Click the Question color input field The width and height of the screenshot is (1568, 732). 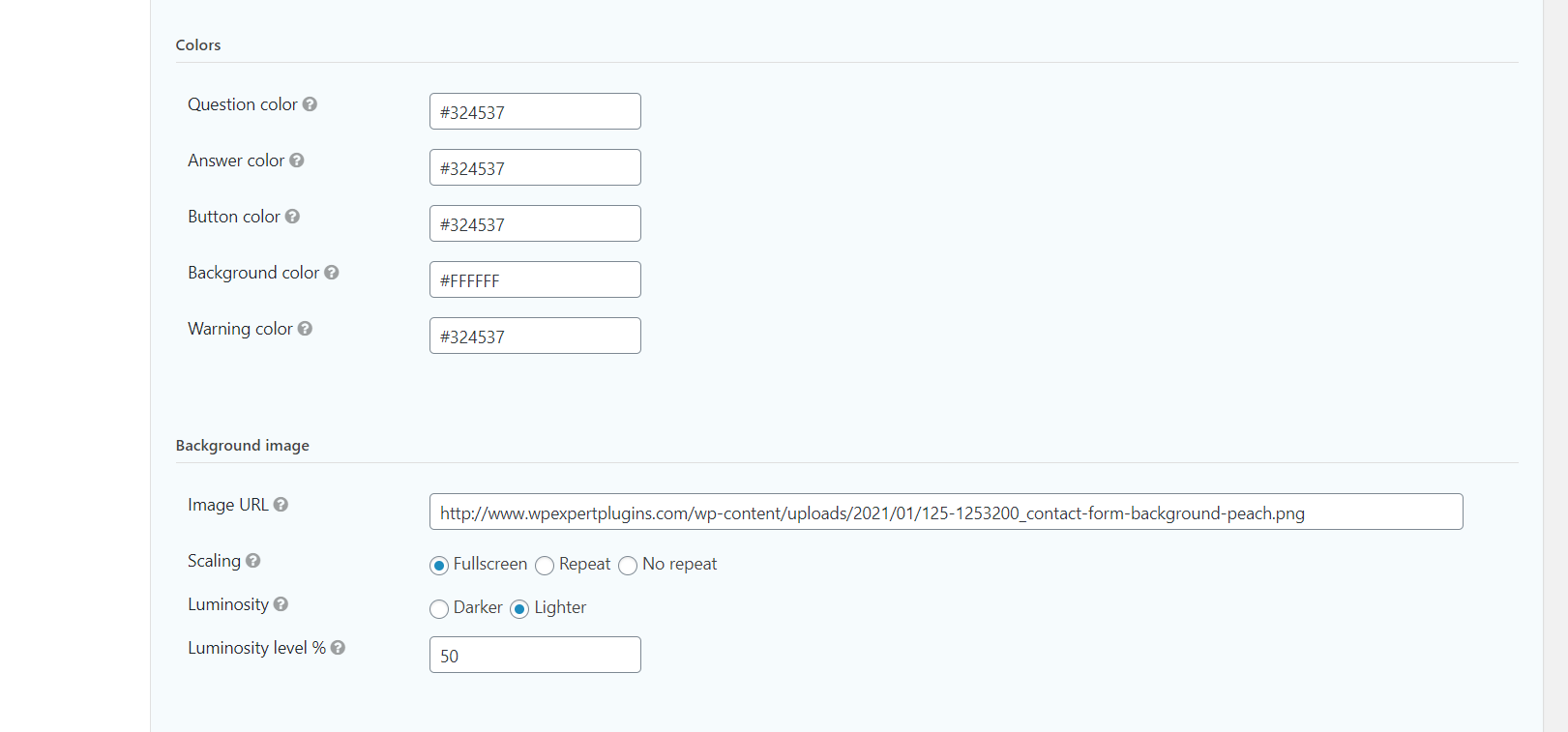[535, 111]
